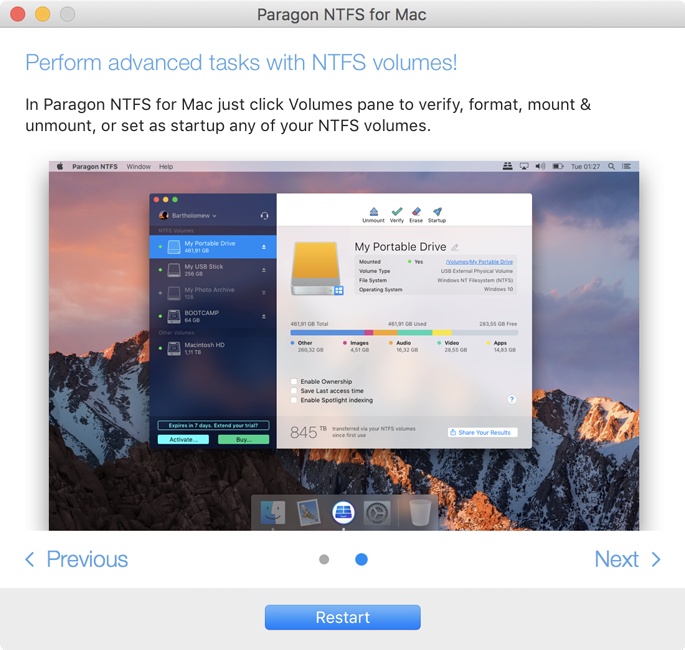Viewport: 685px width, 650px height.
Task: Close the Paragon NTFS for Mac window
Action: coord(17,14)
